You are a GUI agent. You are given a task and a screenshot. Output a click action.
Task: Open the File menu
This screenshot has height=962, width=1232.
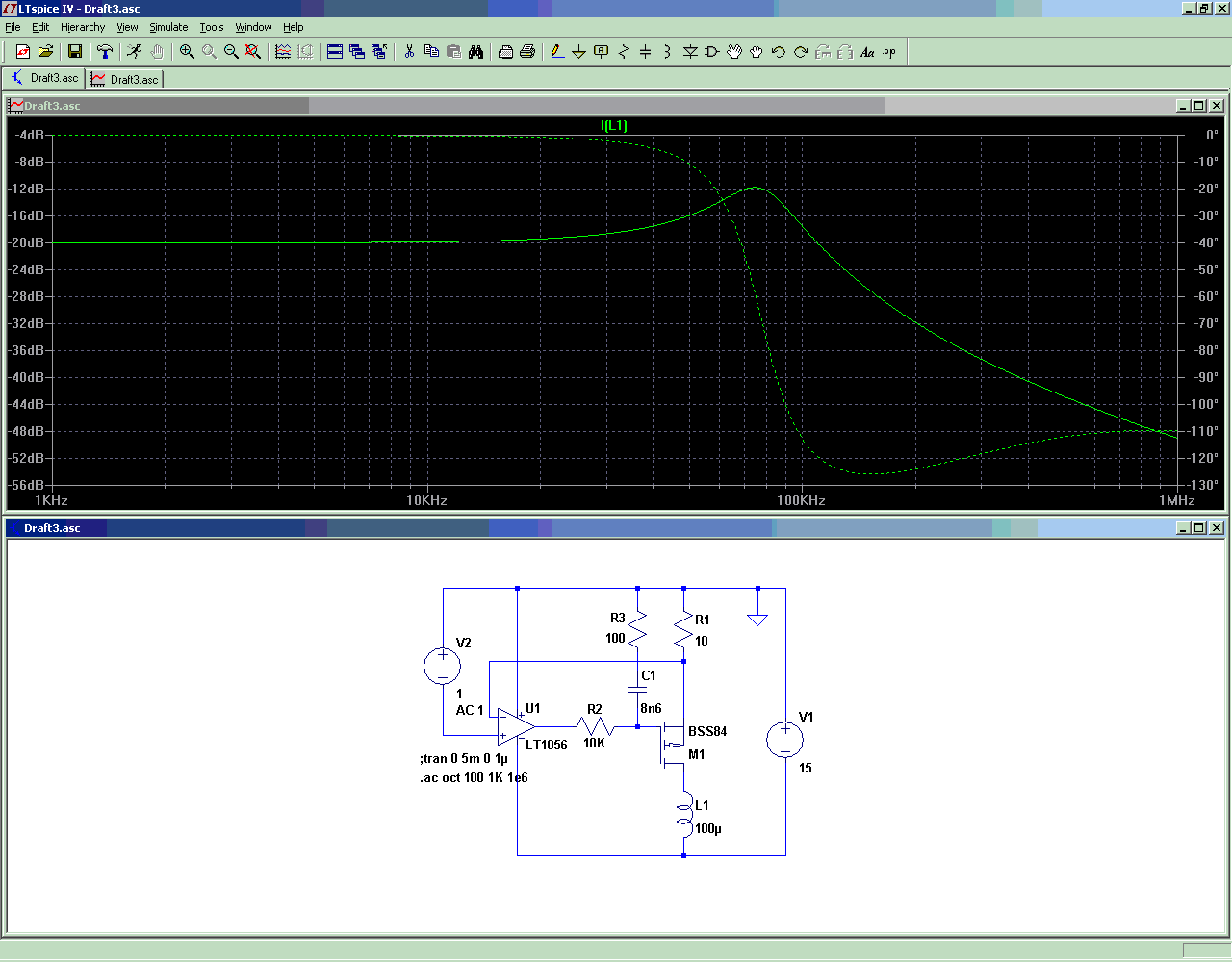[x=13, y=27]
